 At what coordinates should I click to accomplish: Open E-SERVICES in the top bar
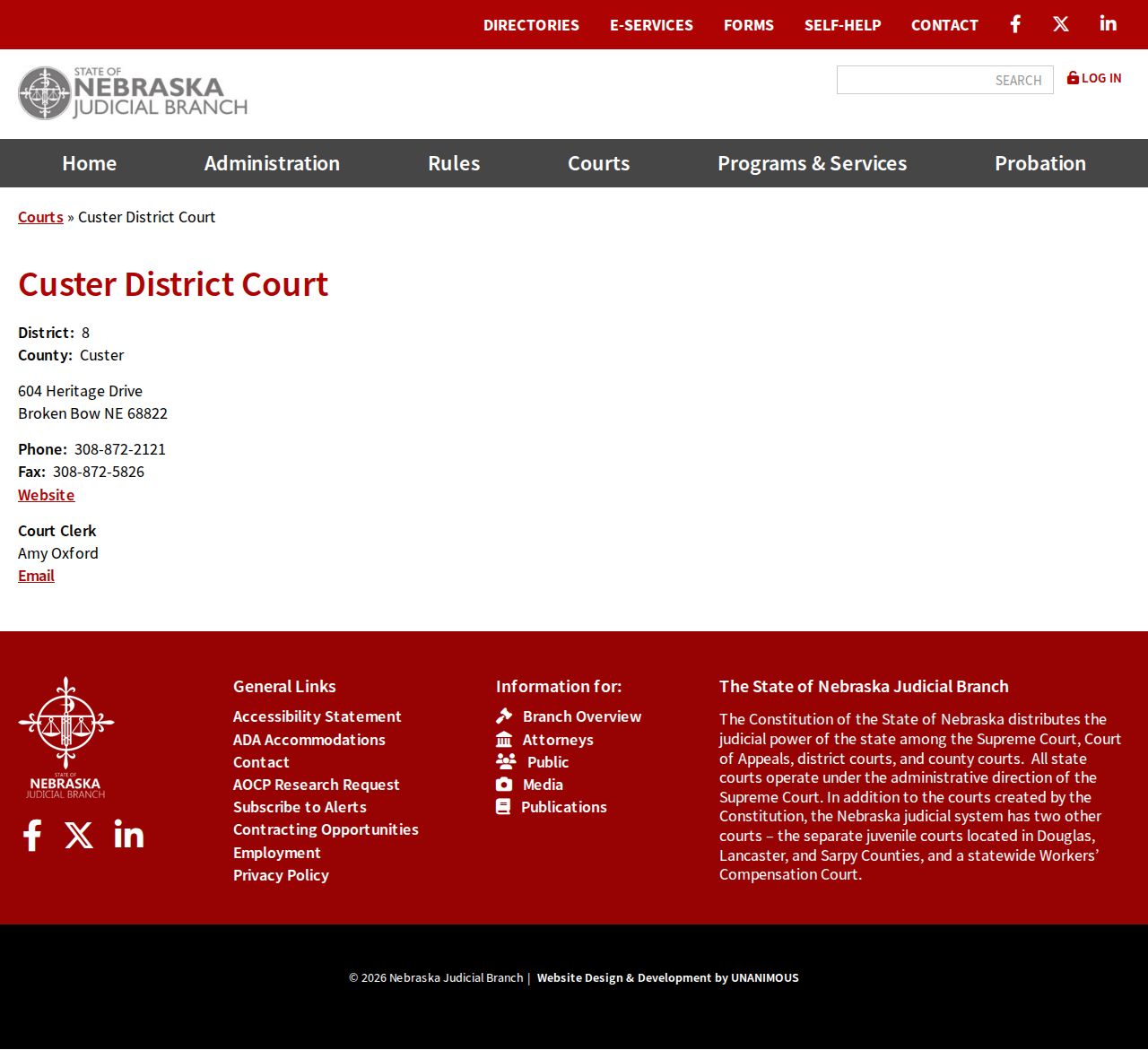click(651, 25)
